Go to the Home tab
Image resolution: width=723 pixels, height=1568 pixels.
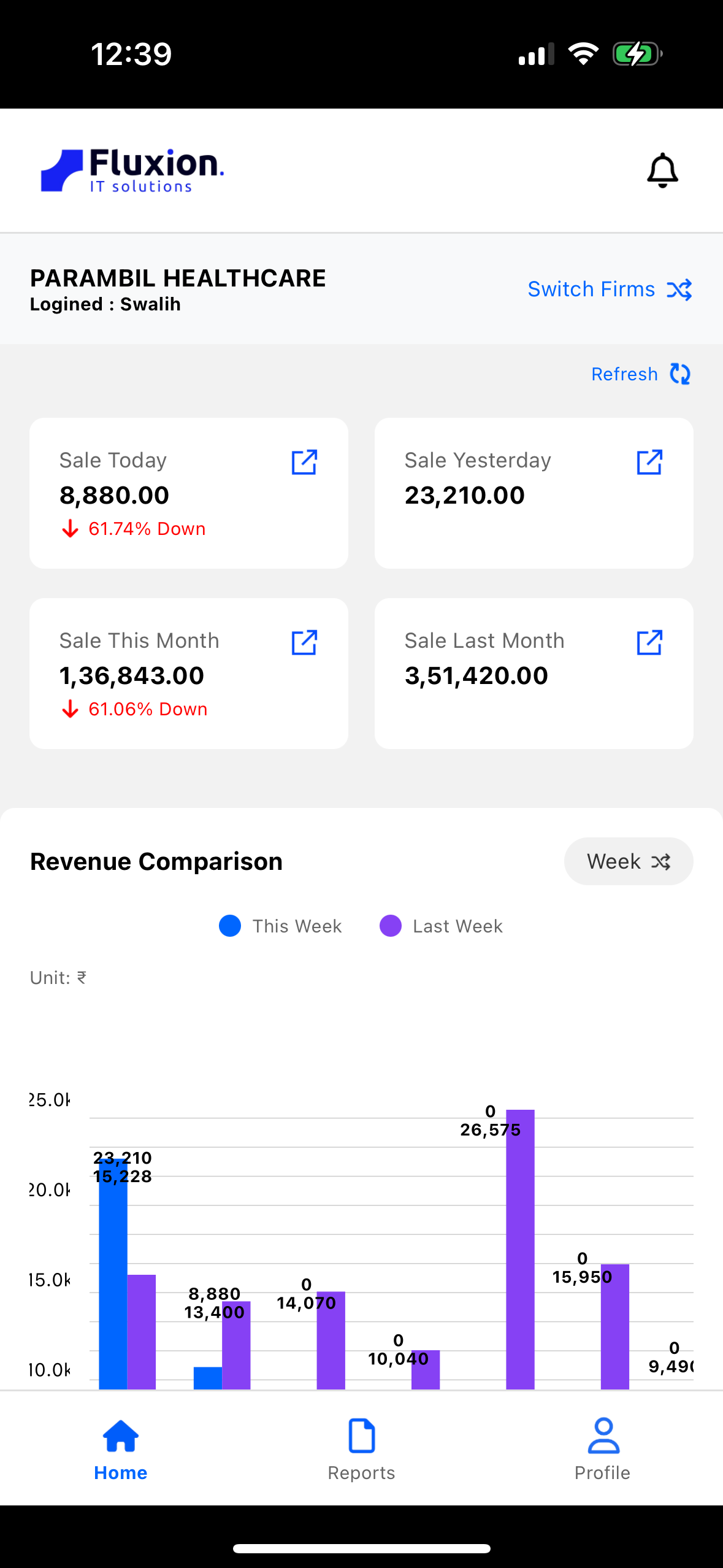[x=121, y=1448]
